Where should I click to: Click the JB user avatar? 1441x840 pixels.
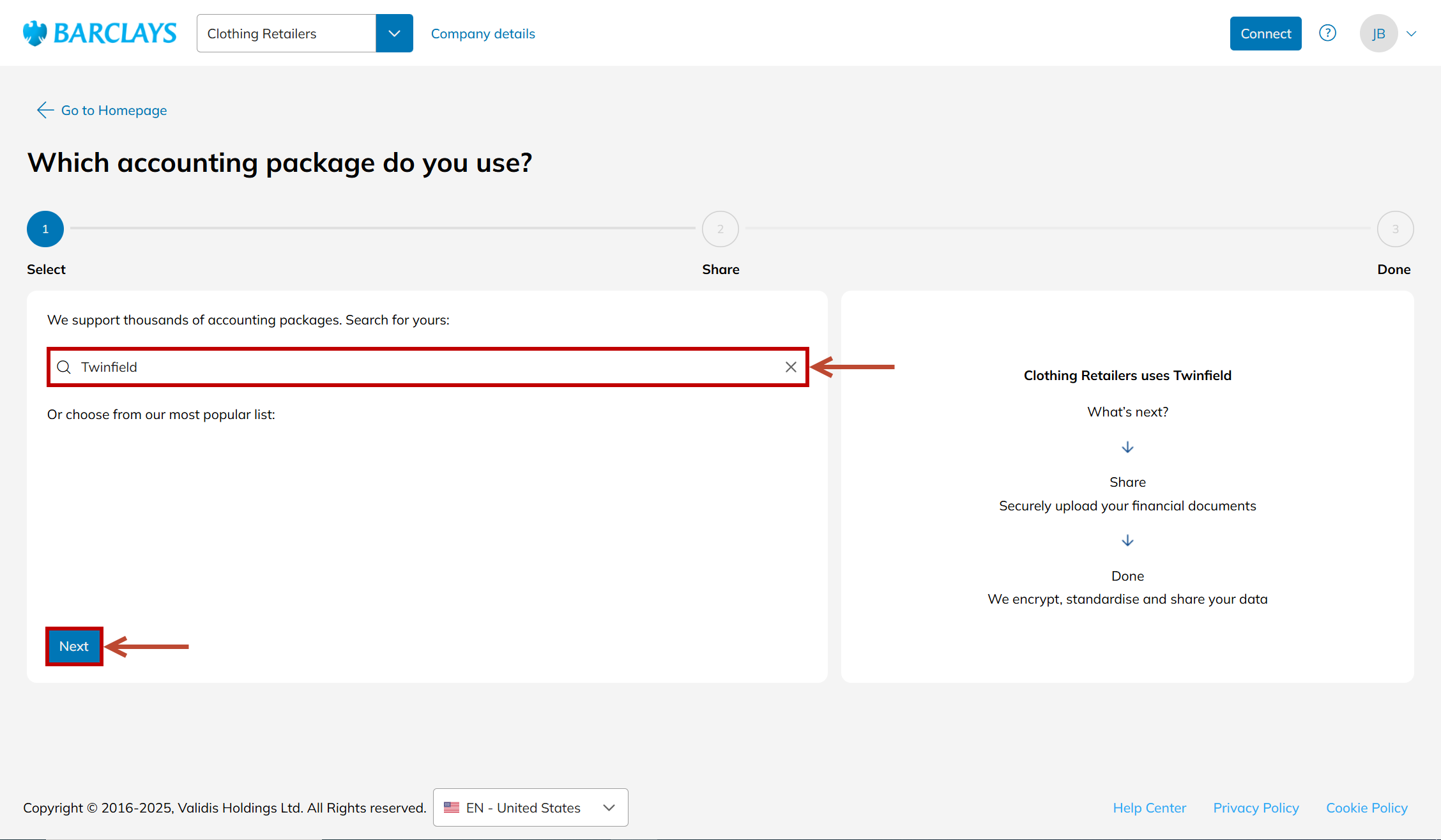click(1378, 33)
